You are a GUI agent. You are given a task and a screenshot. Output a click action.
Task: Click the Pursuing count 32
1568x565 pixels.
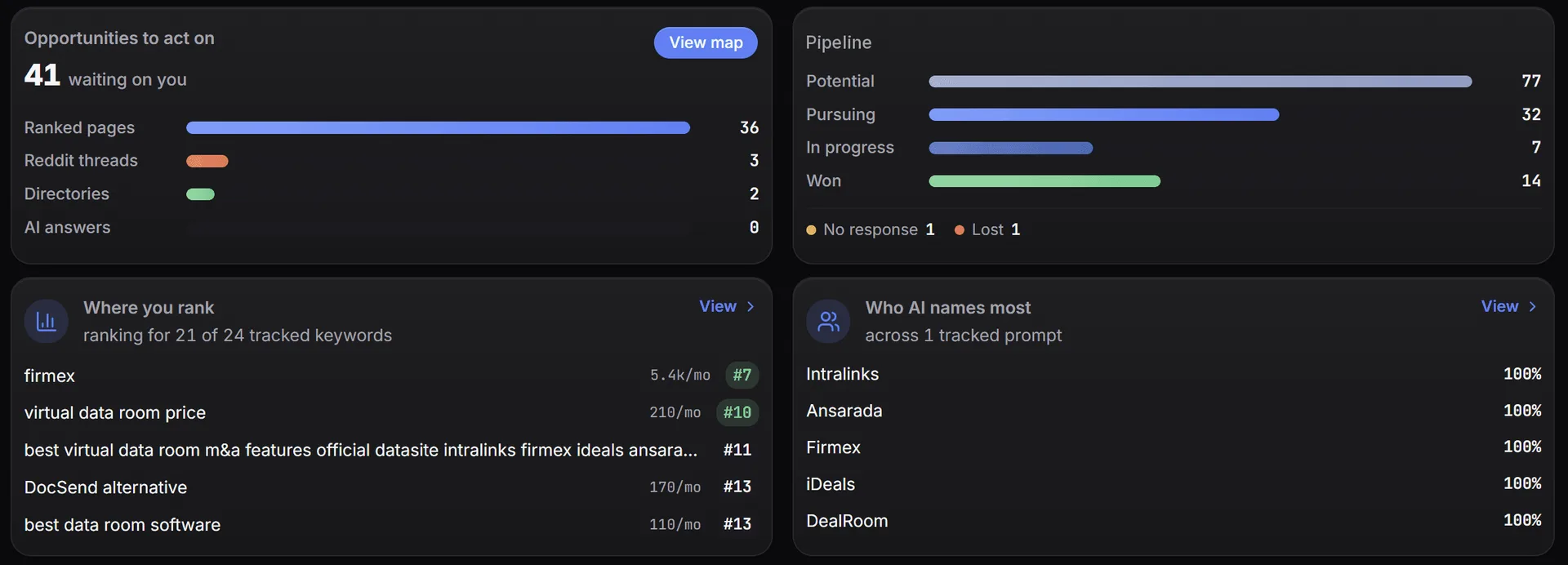(x=1531, y=114)
